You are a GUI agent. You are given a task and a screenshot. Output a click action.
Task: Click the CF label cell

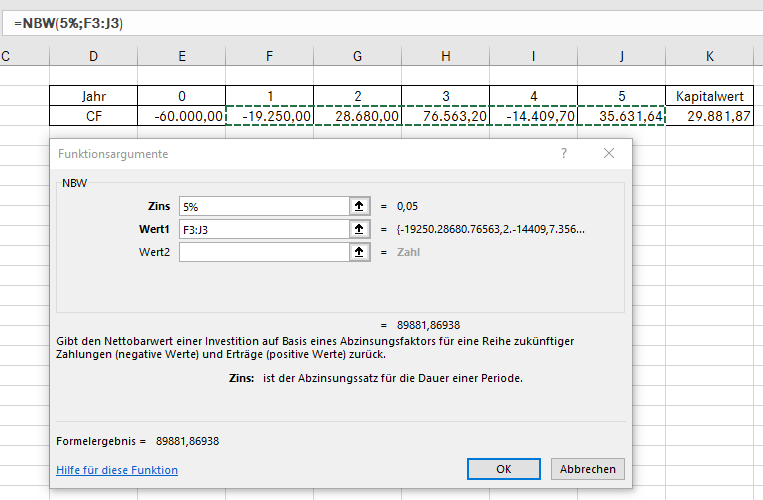coord(93,116)
